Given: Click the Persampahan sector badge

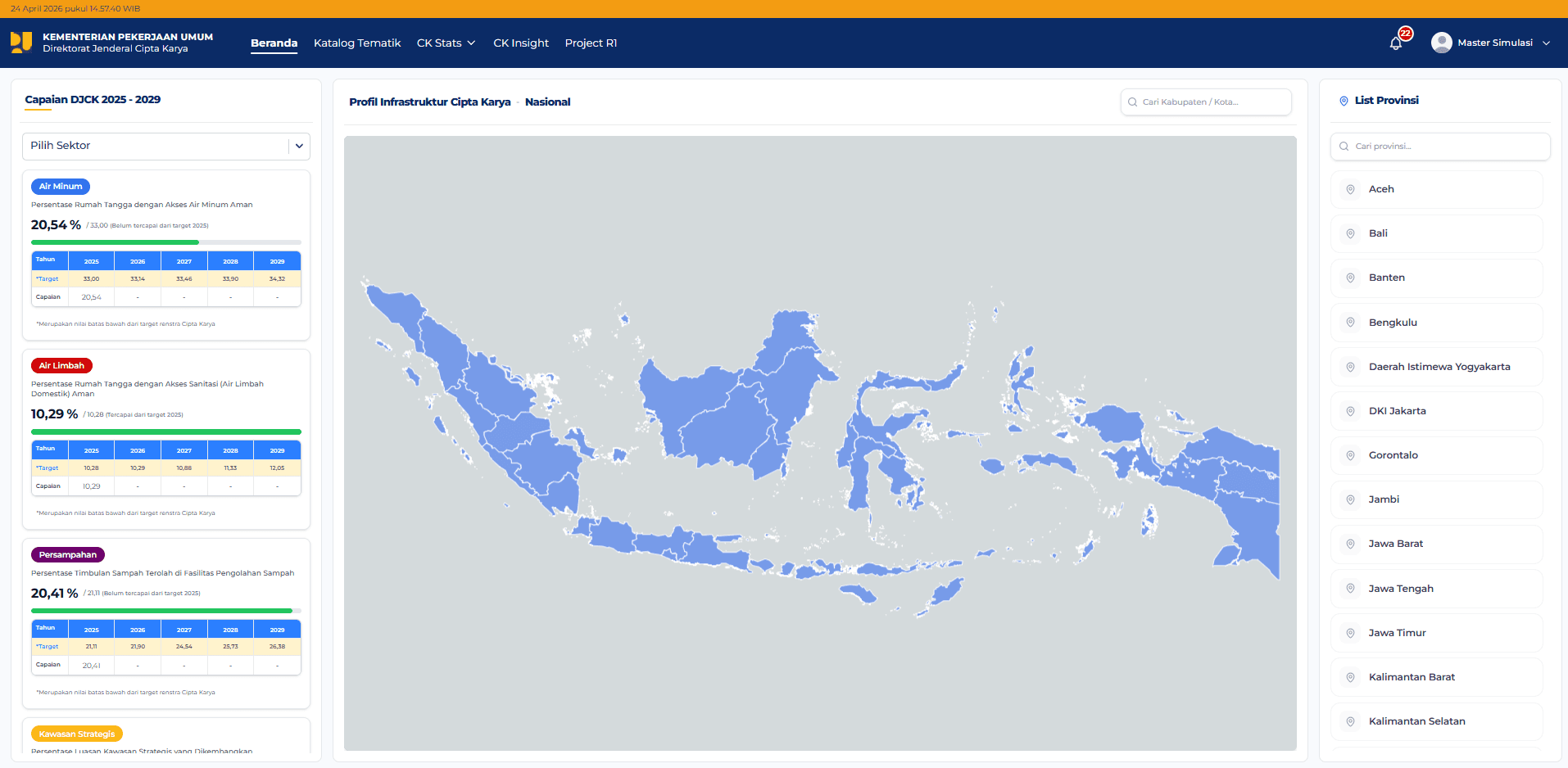Looking at the screenshot, I should tap(68, 555).
